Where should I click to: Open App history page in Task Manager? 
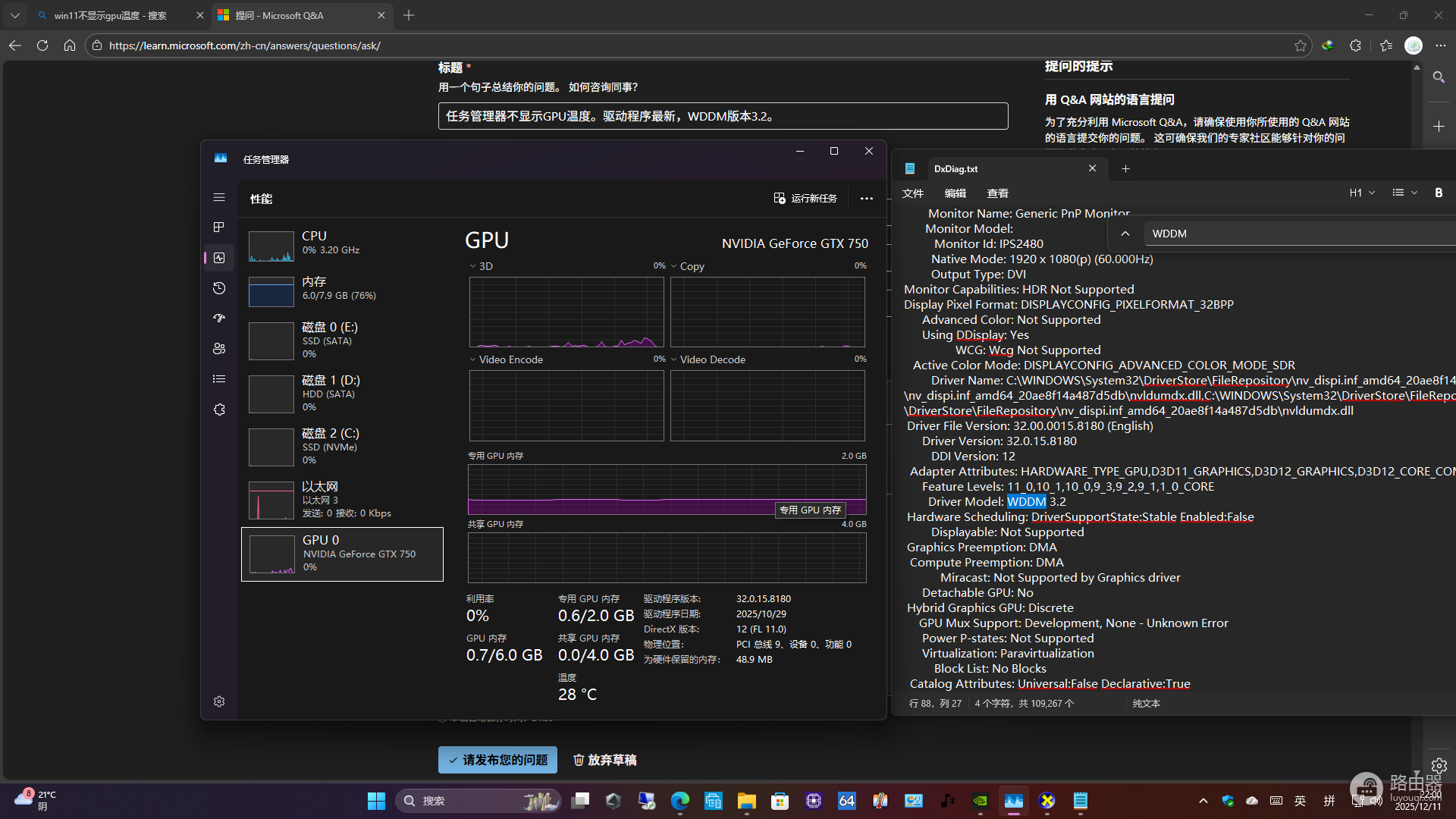tap(219, 288)
